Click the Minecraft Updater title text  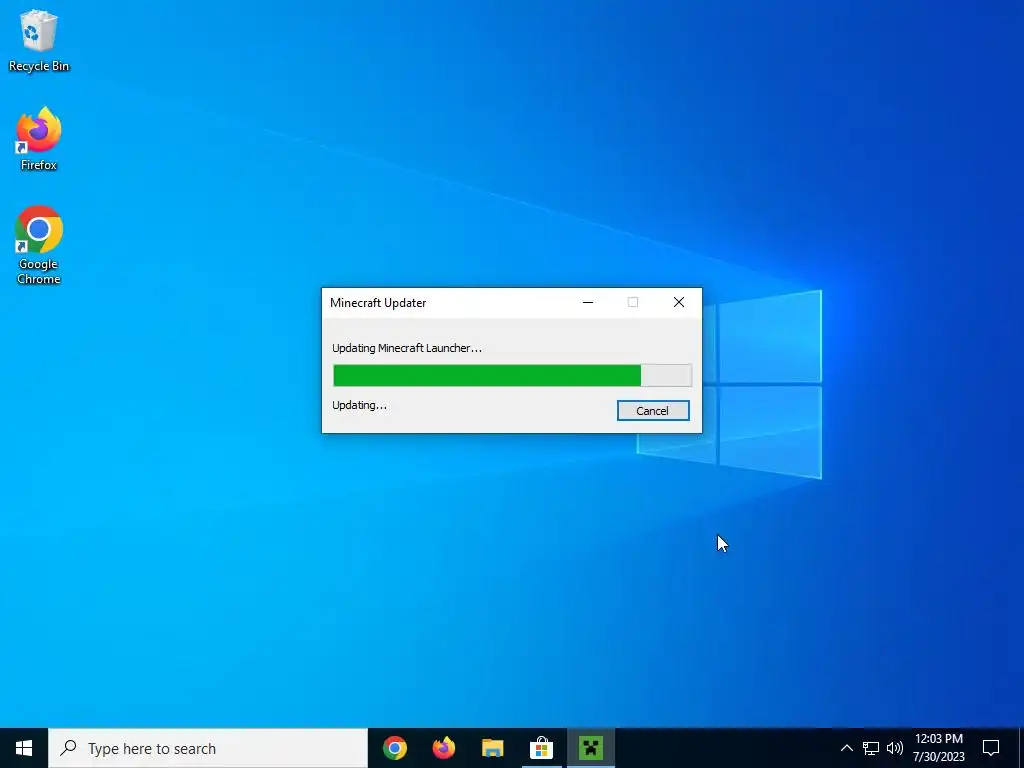[x=378, y=303]
